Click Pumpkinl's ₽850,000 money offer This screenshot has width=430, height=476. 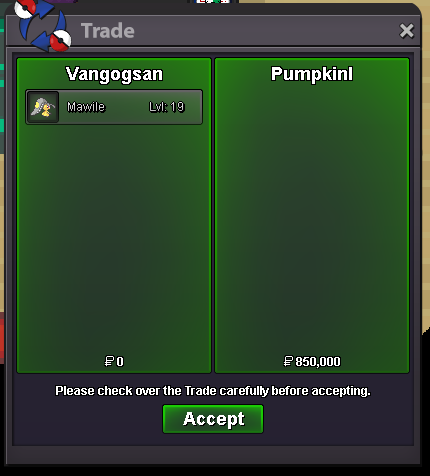312,361
